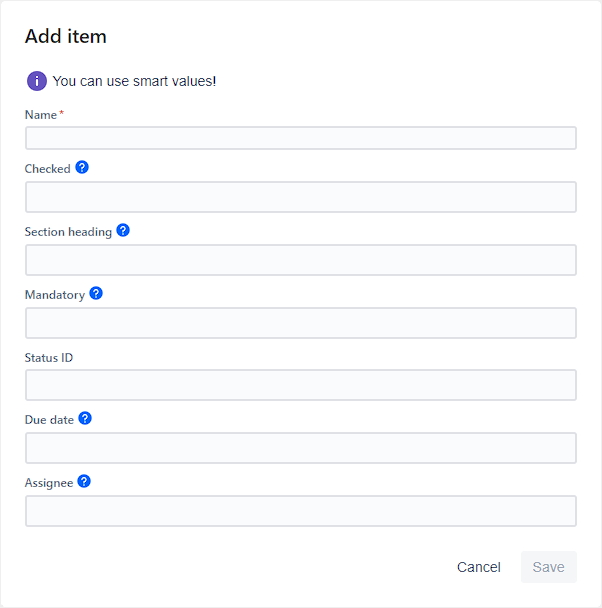The image size is (602, 608).
Task: Open help for the Checked field
Action: click(82, 167)
